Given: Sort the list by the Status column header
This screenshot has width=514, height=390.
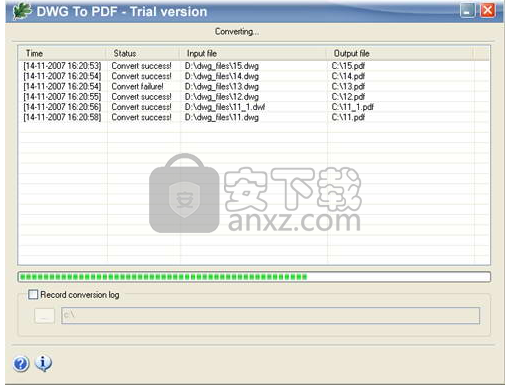Looking at the screenshot, I should coord(142,53).
